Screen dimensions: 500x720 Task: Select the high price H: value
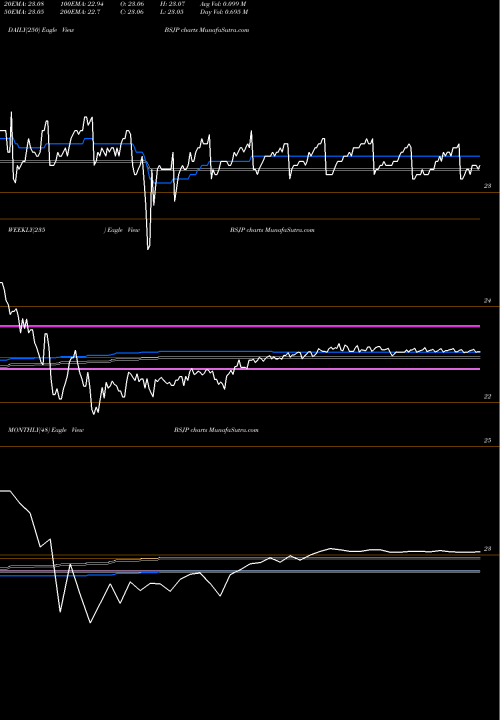click(x=173, y=4)
